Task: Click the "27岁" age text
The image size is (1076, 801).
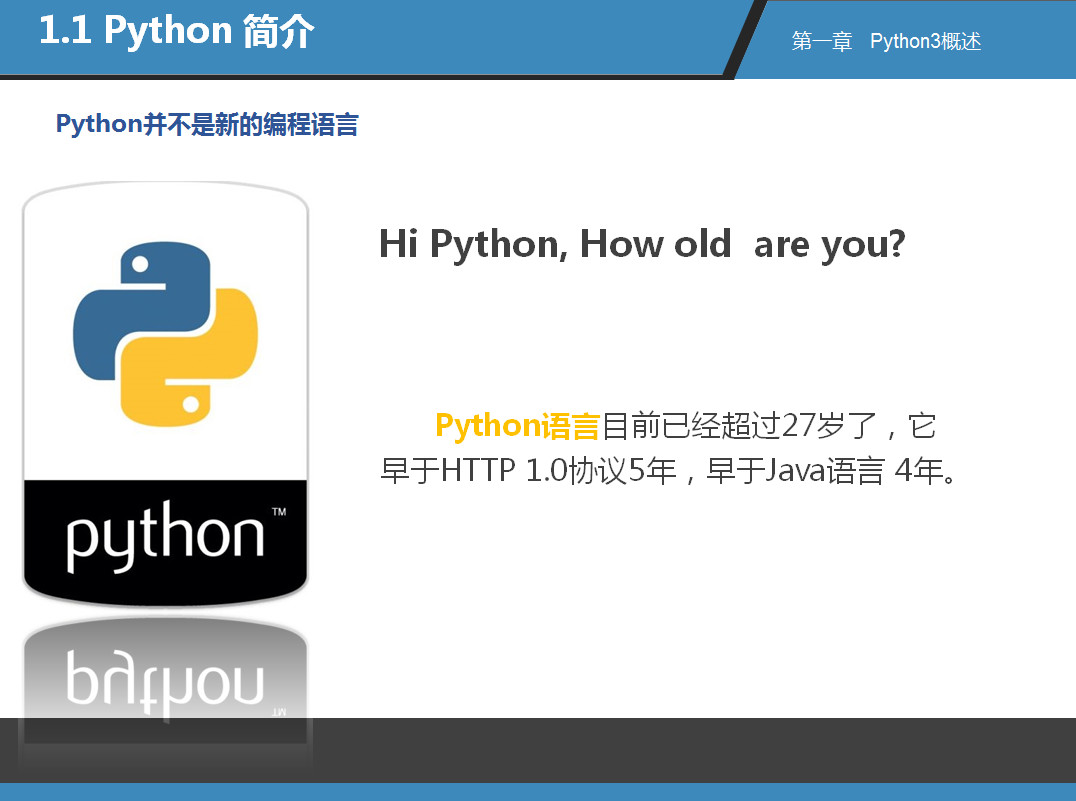Action: pyautogui.click(x=812, y=426)
